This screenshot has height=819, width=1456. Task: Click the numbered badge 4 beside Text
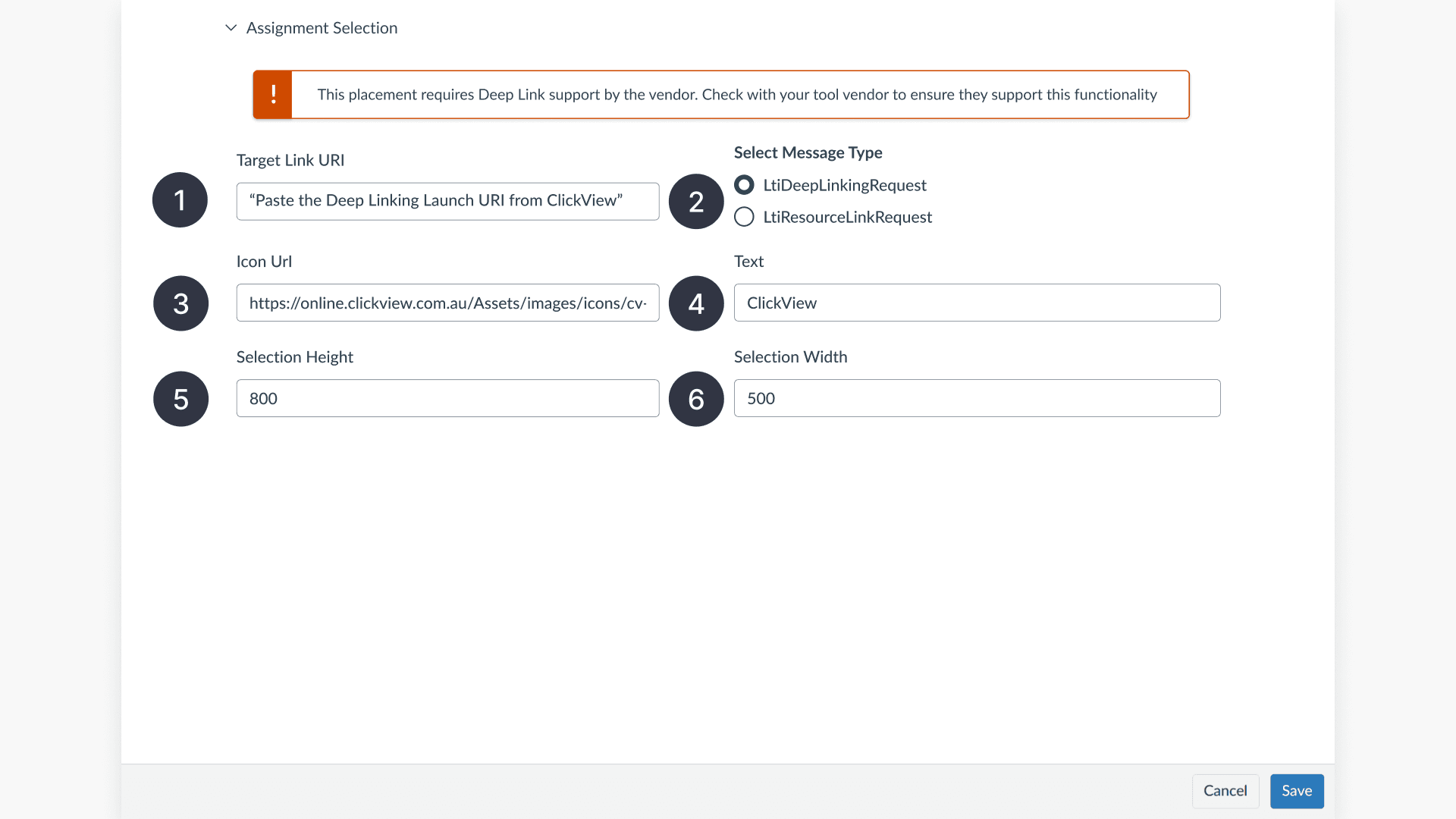pos(695,303)
